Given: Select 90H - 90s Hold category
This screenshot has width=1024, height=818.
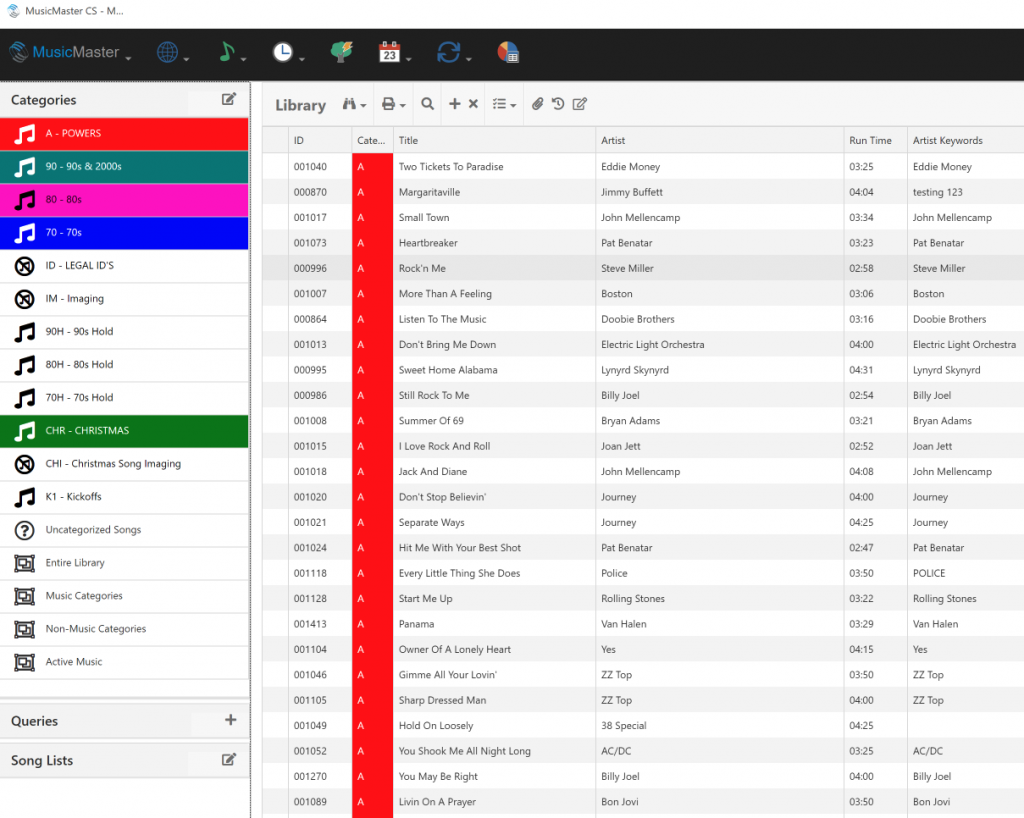Looking at the screenshot, I should (124, 332).
